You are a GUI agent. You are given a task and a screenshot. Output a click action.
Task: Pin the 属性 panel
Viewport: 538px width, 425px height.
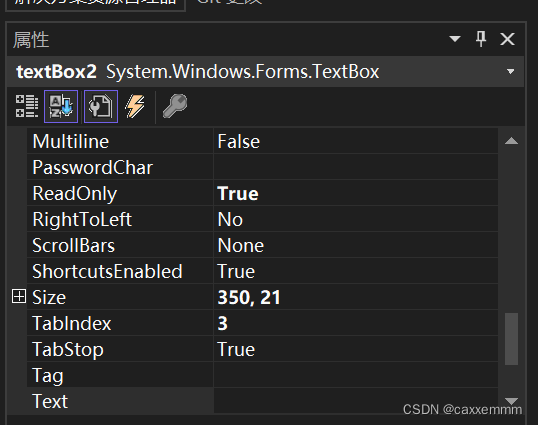tap(481, 39)
